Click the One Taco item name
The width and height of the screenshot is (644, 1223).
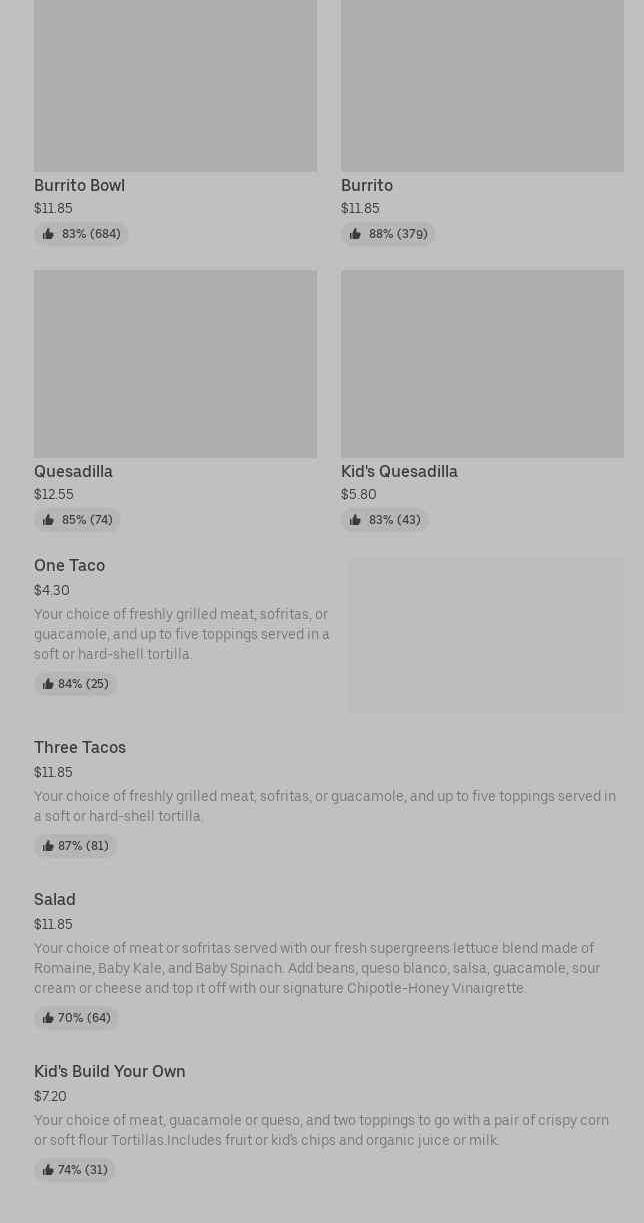(x=69, y=565)
